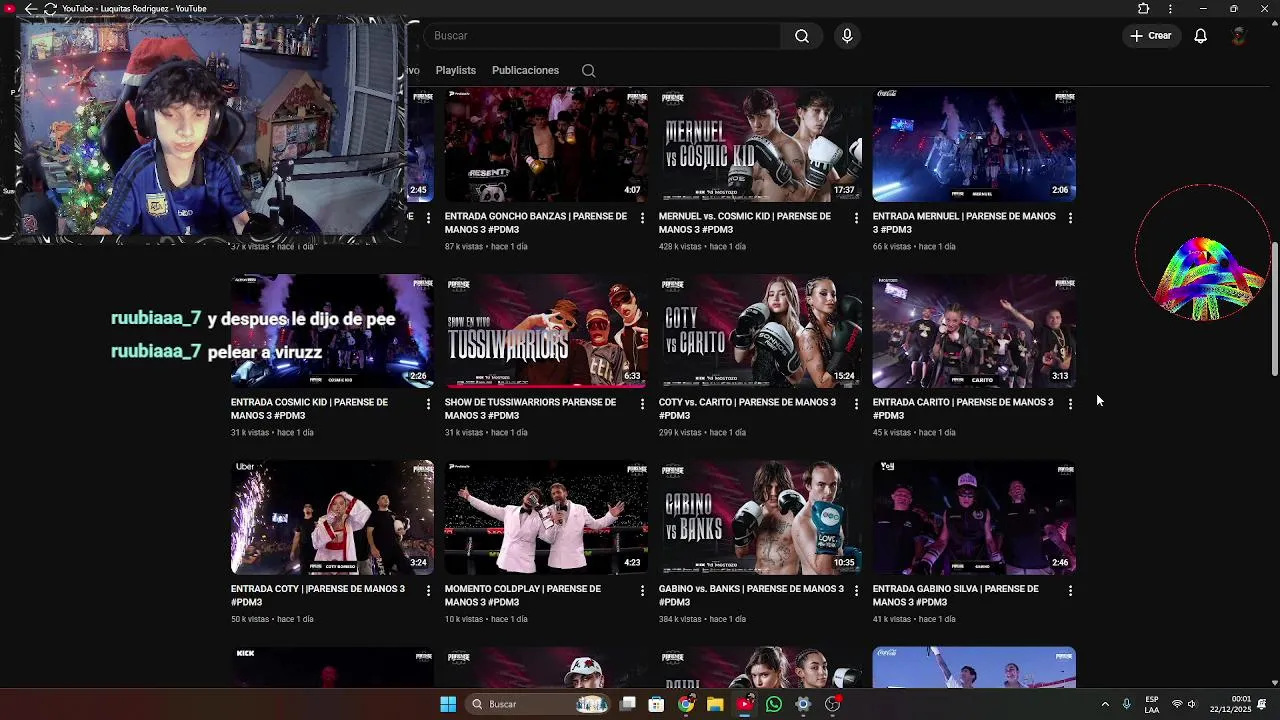Click title 'ENTRADA GABINO SILVA | PARENSE DE MANOS 3'

coord(956,596)
